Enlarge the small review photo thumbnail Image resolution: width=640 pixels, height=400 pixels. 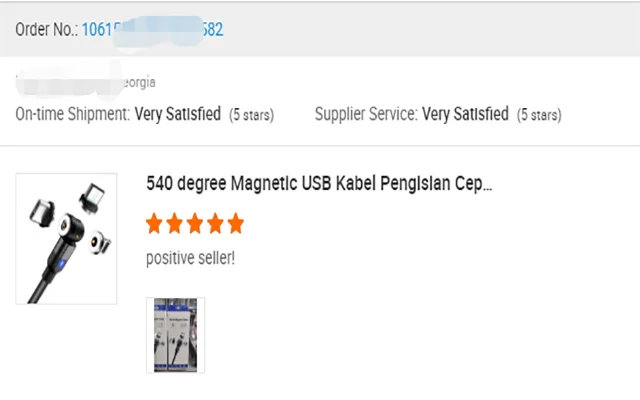click(175, 335)
